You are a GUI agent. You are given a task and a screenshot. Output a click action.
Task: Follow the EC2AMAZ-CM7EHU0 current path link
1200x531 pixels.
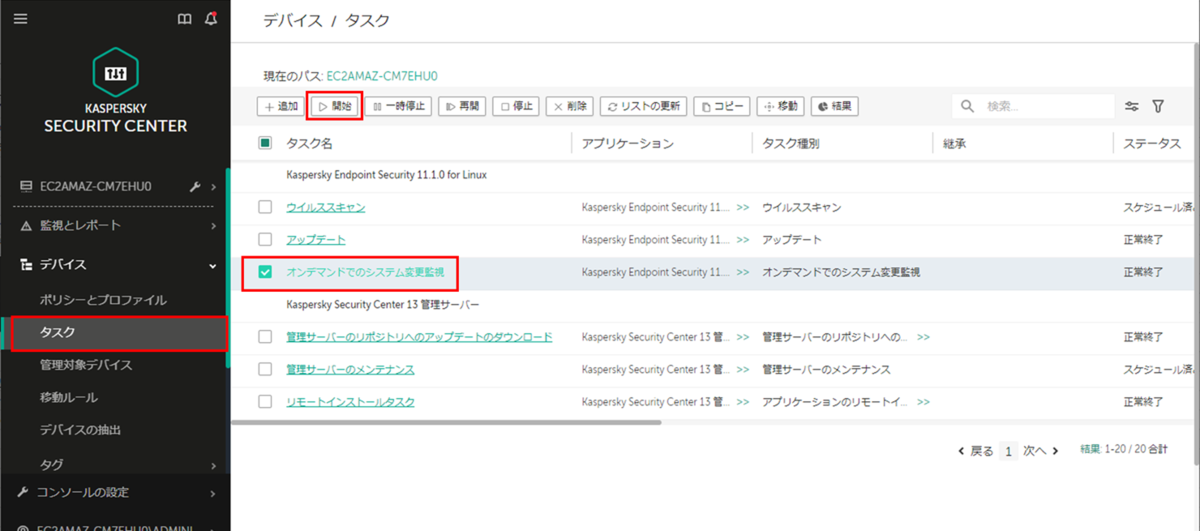[x=382, y=75]
